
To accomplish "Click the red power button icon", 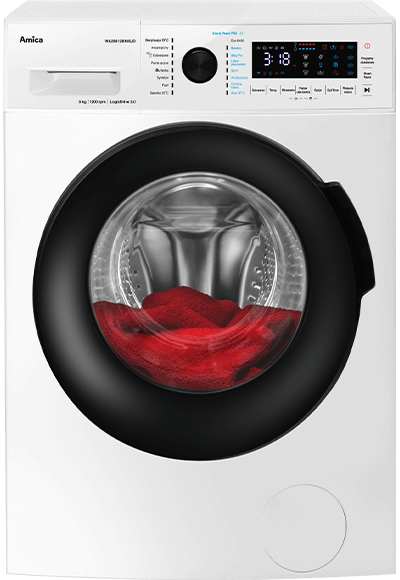I will (x=367, y=46).
